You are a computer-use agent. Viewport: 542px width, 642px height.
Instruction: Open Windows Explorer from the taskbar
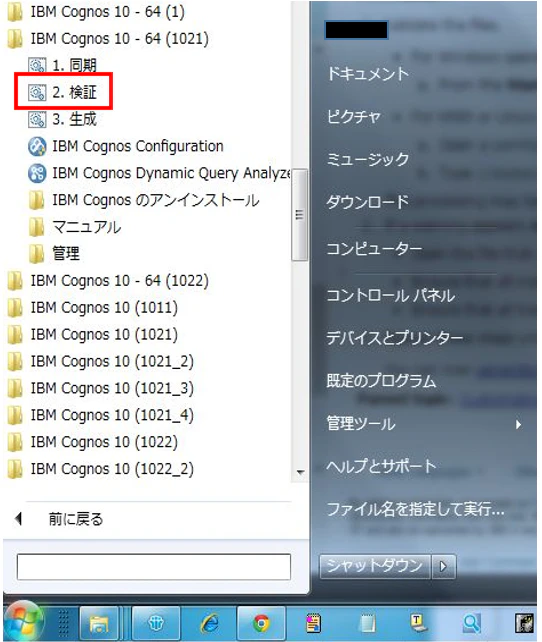(98, 623)
